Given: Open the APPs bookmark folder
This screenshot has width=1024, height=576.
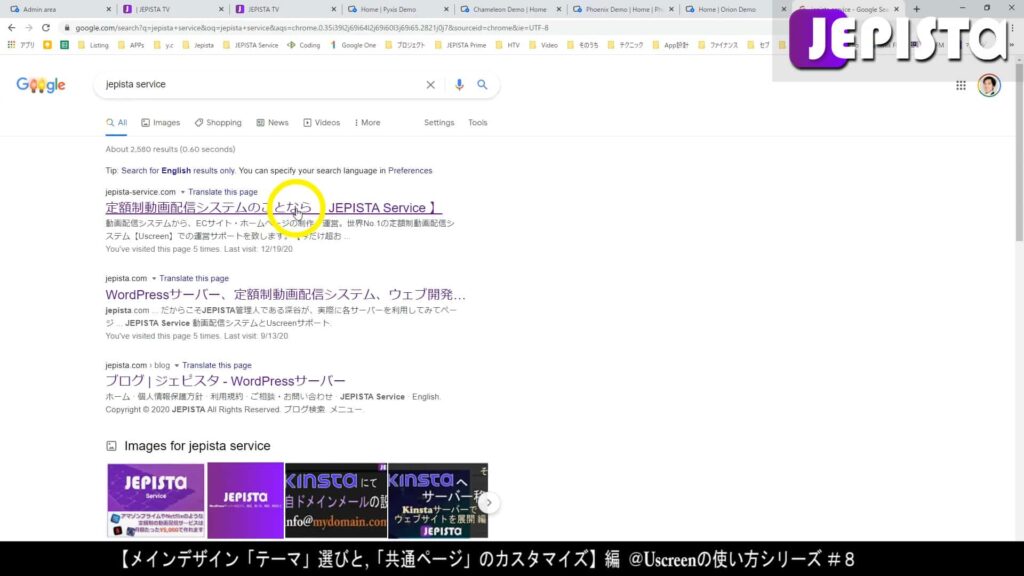Looking at the screenshot, I should coord(131,45).
